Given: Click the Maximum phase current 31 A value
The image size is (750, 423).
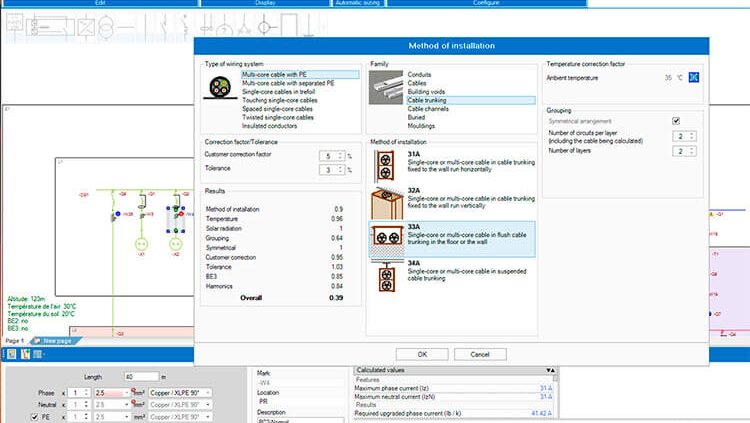Looking at the screenshot, I should pos(546,388).
